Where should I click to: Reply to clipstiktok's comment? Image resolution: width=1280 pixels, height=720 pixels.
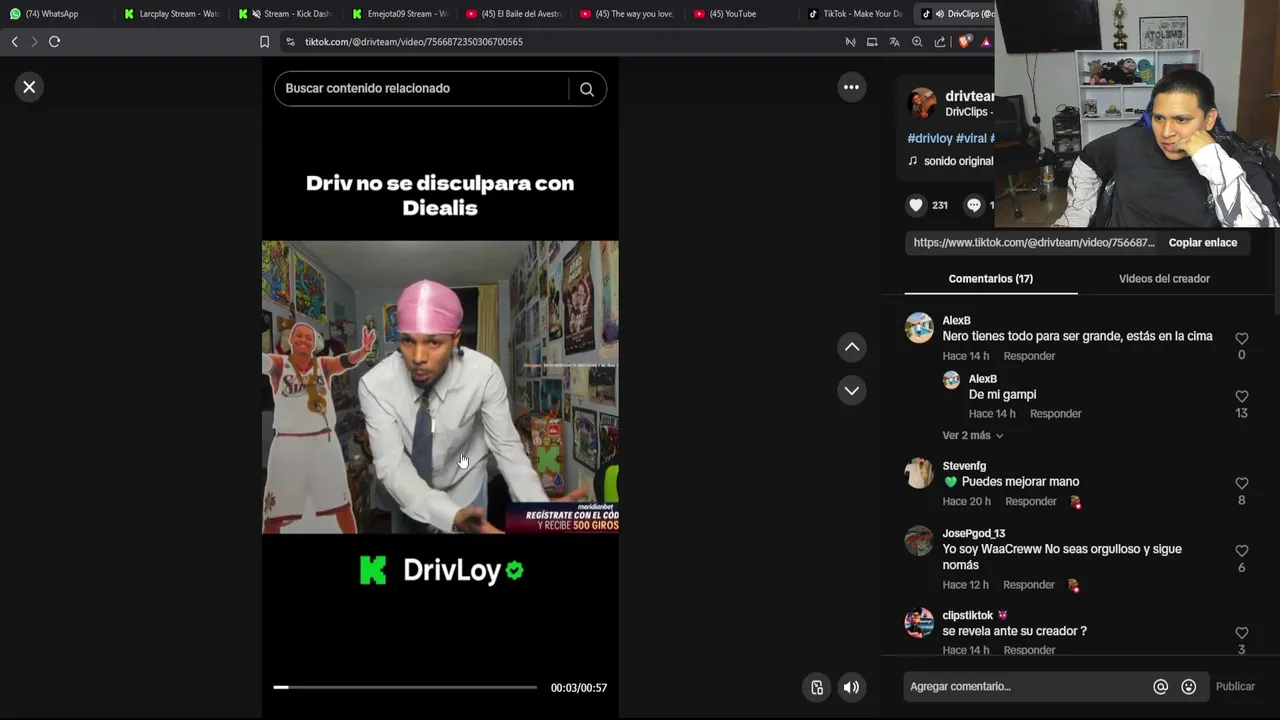click(1029, 650)
